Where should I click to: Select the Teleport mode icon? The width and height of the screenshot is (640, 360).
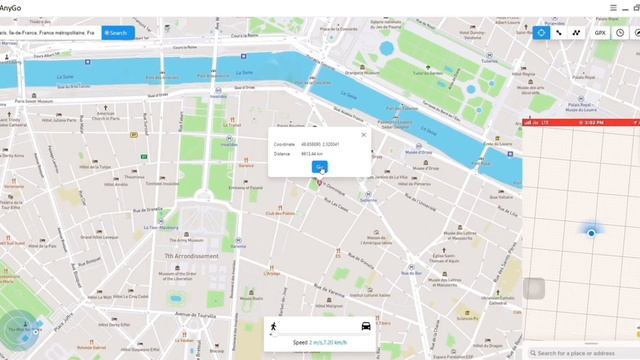(541, 33)
